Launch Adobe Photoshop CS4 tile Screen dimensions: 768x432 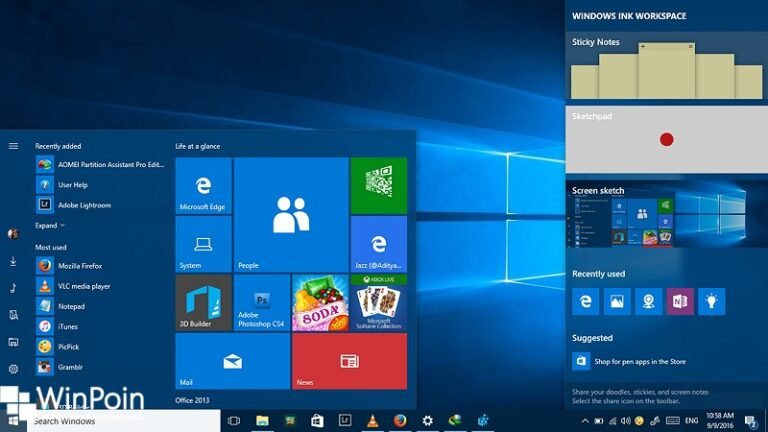coord(261,303)
